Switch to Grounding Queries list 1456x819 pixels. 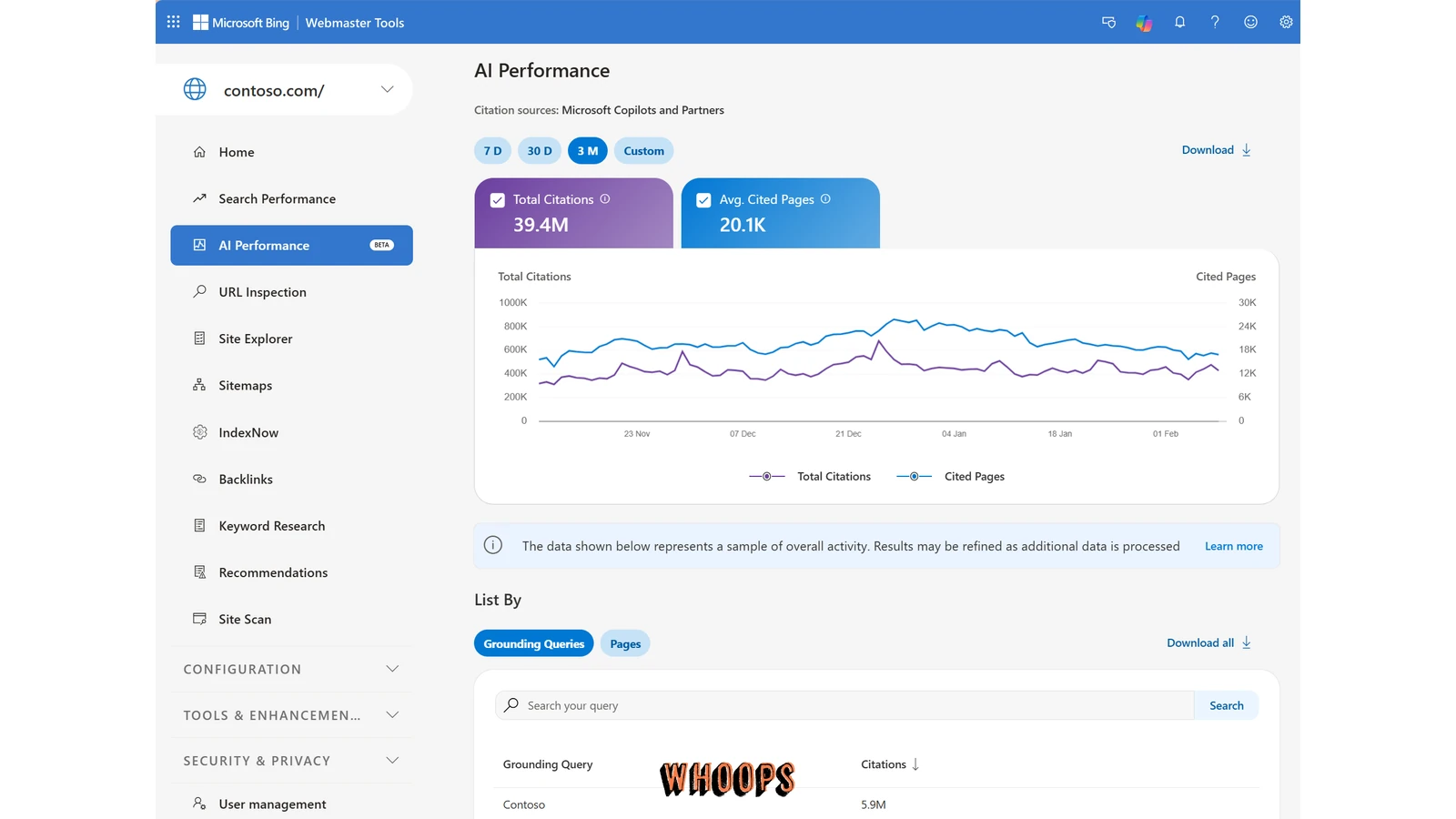click(x=534, y=643)
